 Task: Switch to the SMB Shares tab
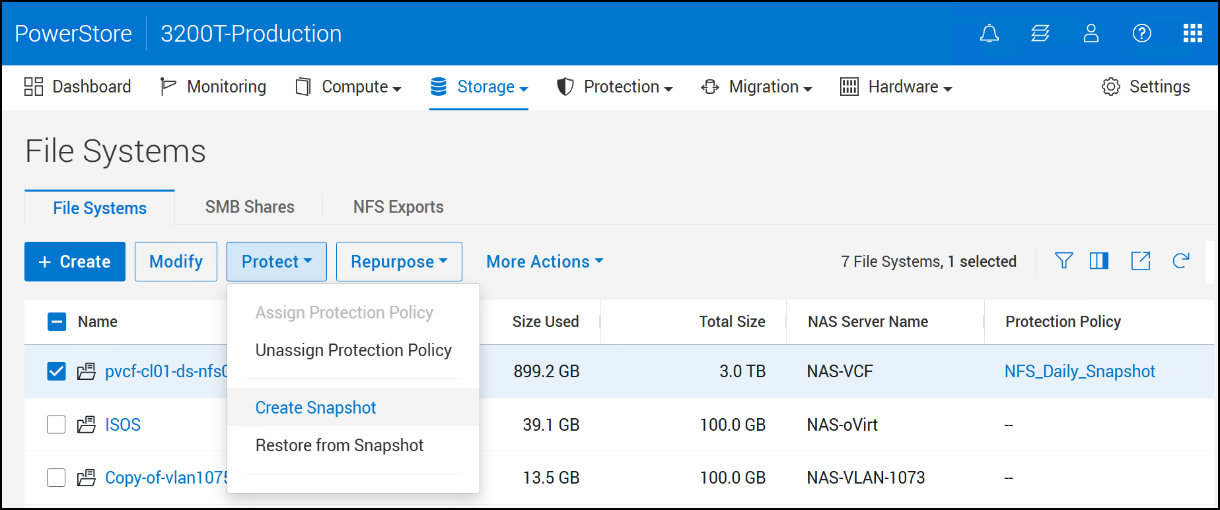(250, 207)
